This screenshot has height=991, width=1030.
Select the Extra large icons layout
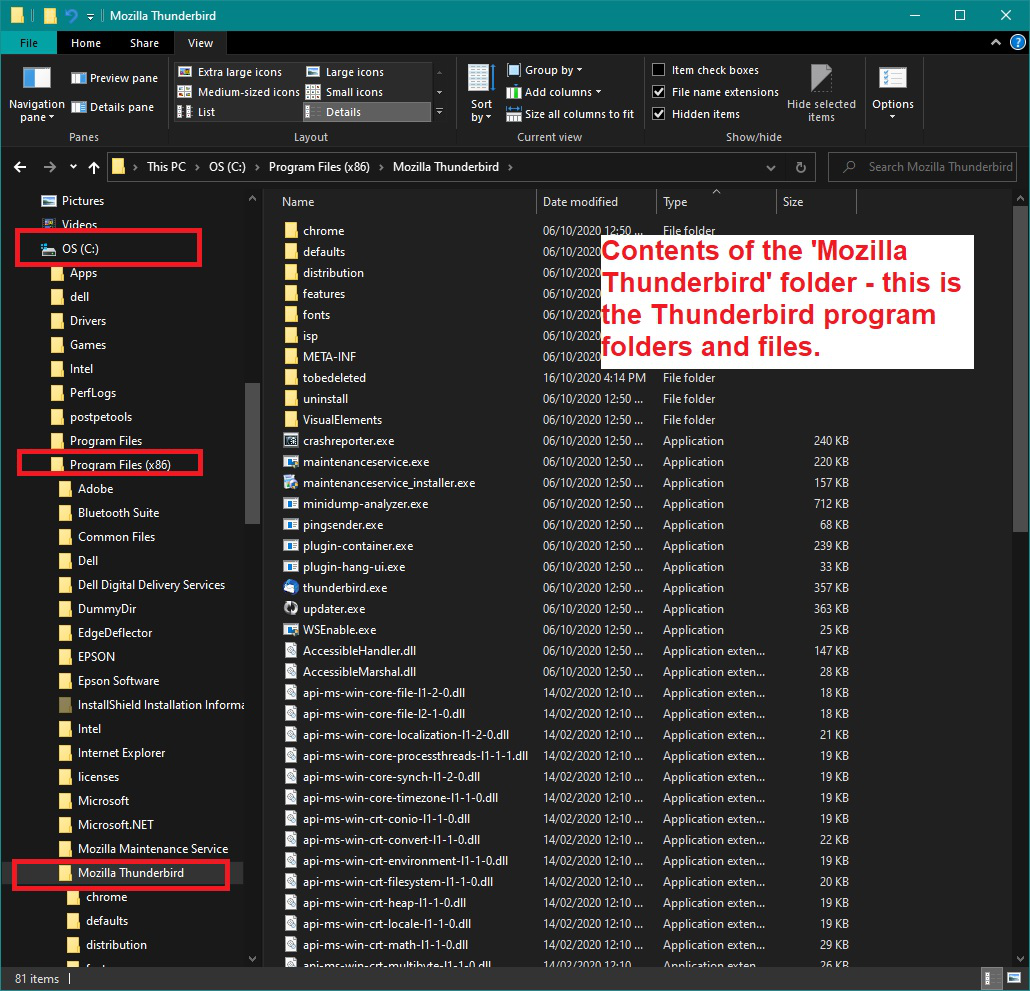coord(231,72)
